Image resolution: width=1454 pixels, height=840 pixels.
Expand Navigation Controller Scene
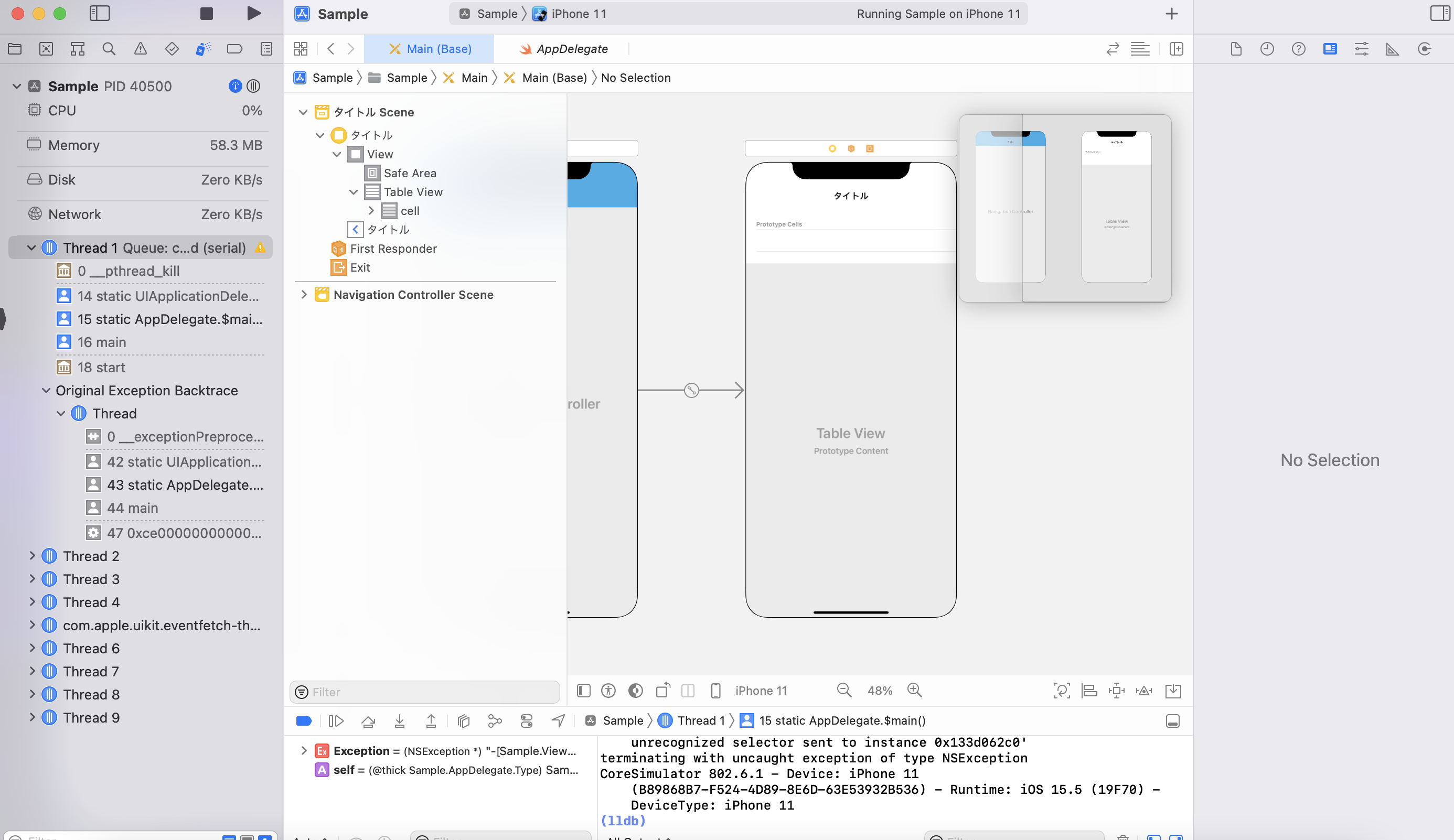coord(304,295)
